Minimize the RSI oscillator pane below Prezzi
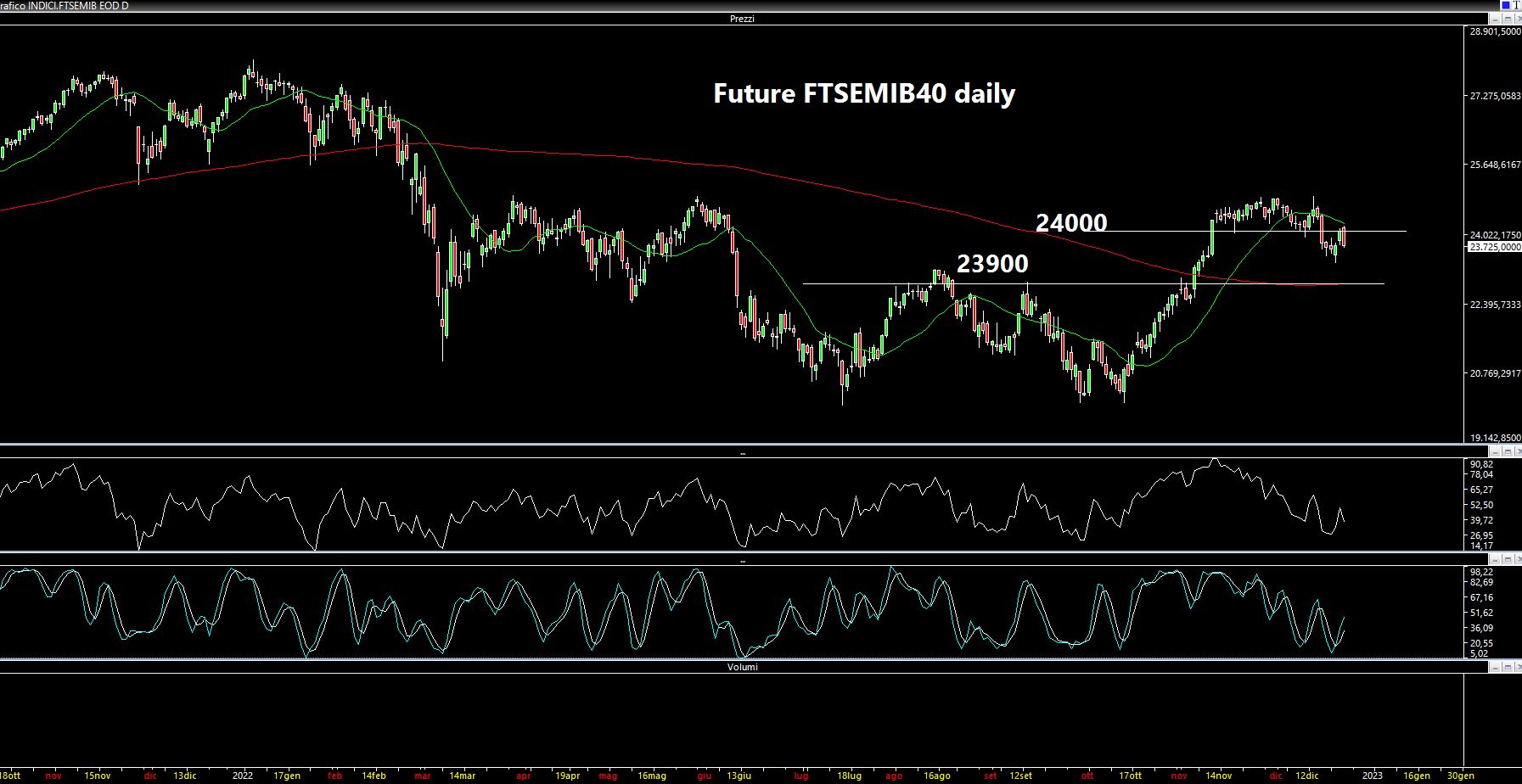This screenshot has width=1522, height=784. coord(1495,452)
